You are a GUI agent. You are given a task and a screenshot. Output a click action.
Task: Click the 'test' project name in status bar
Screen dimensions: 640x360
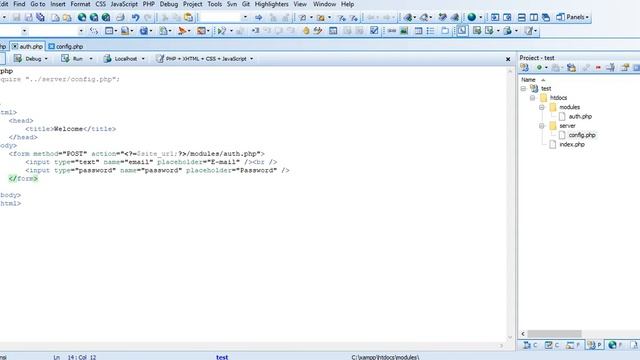point(222,357)
